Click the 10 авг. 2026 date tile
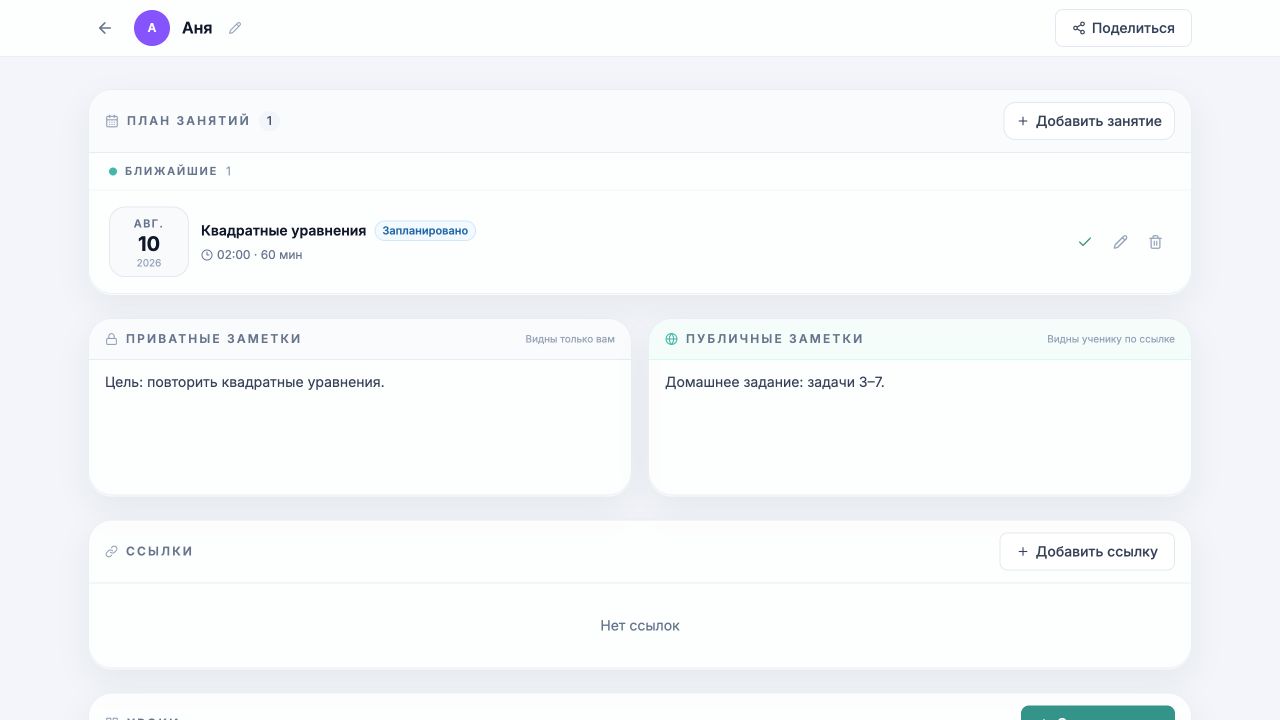1280x720 pixels. [149, 242]
